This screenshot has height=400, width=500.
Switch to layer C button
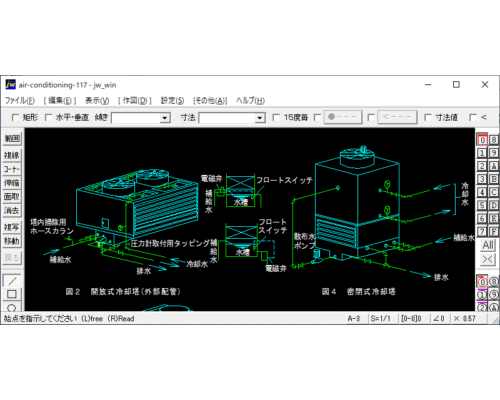pyautogui.click(x=494, y=192)
